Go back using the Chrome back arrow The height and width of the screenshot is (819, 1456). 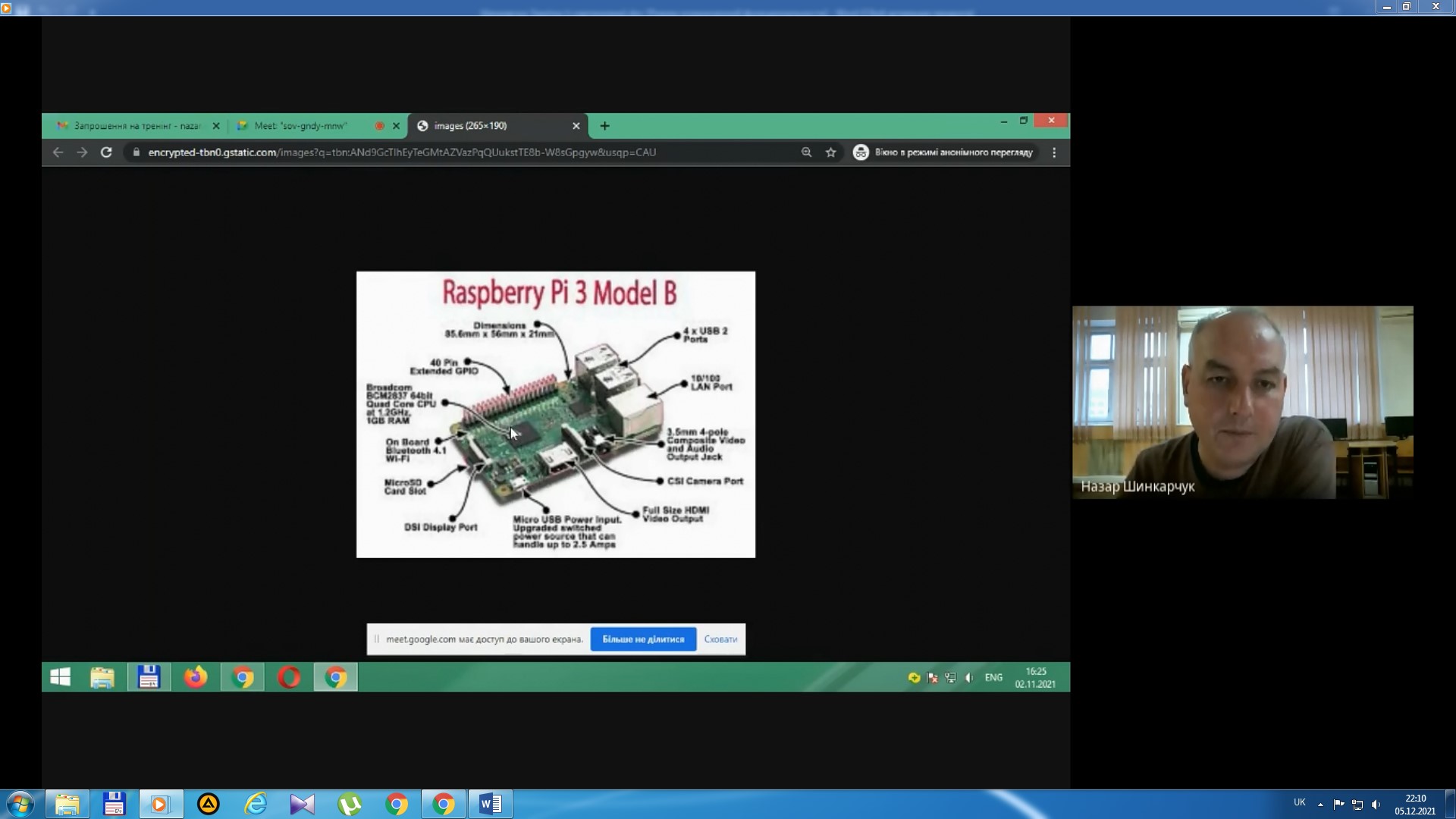(58, 152)
